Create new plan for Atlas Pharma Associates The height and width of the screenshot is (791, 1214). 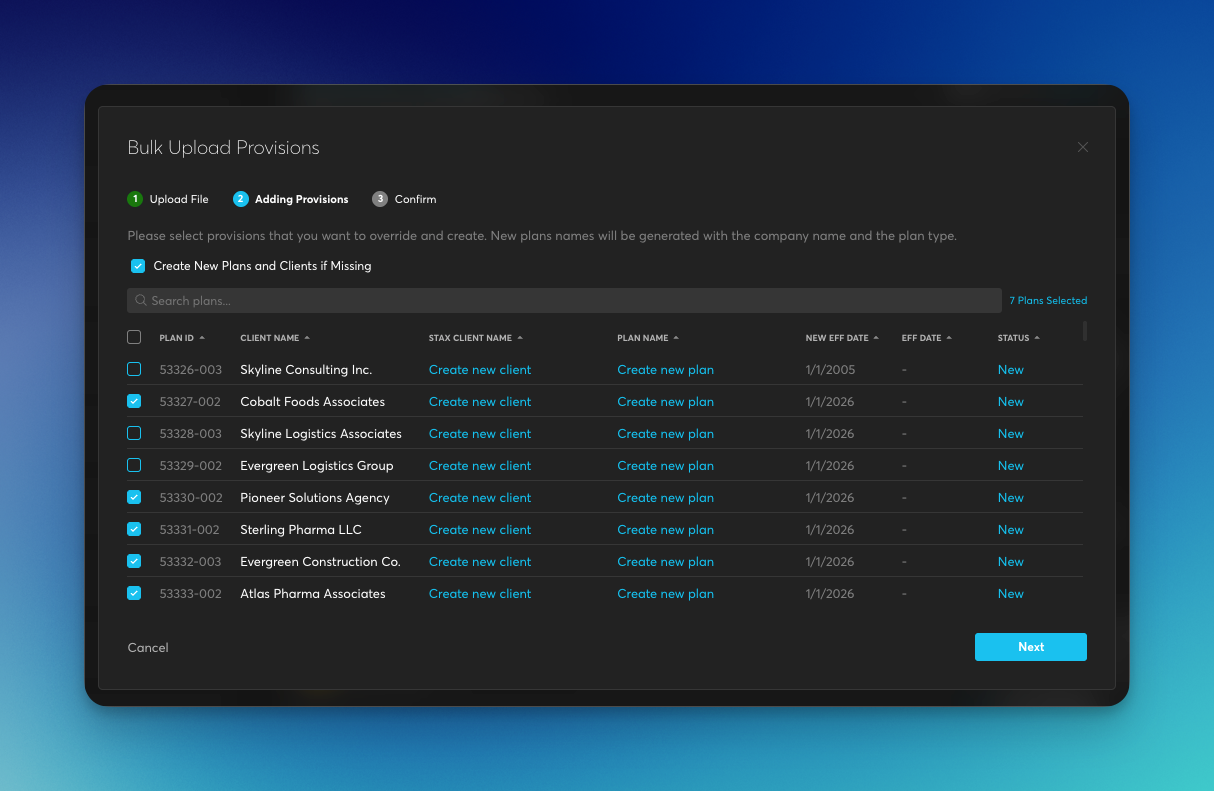[x=665, y=594]
